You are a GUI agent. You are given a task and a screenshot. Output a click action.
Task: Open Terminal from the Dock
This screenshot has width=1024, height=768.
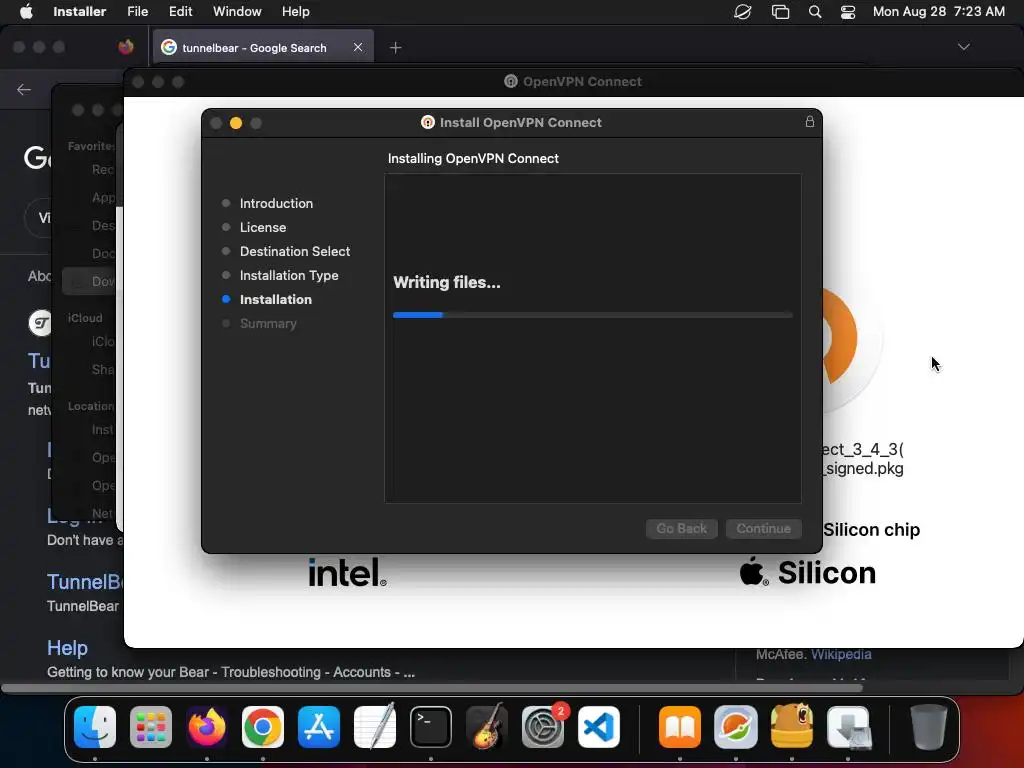coord(430,726)
